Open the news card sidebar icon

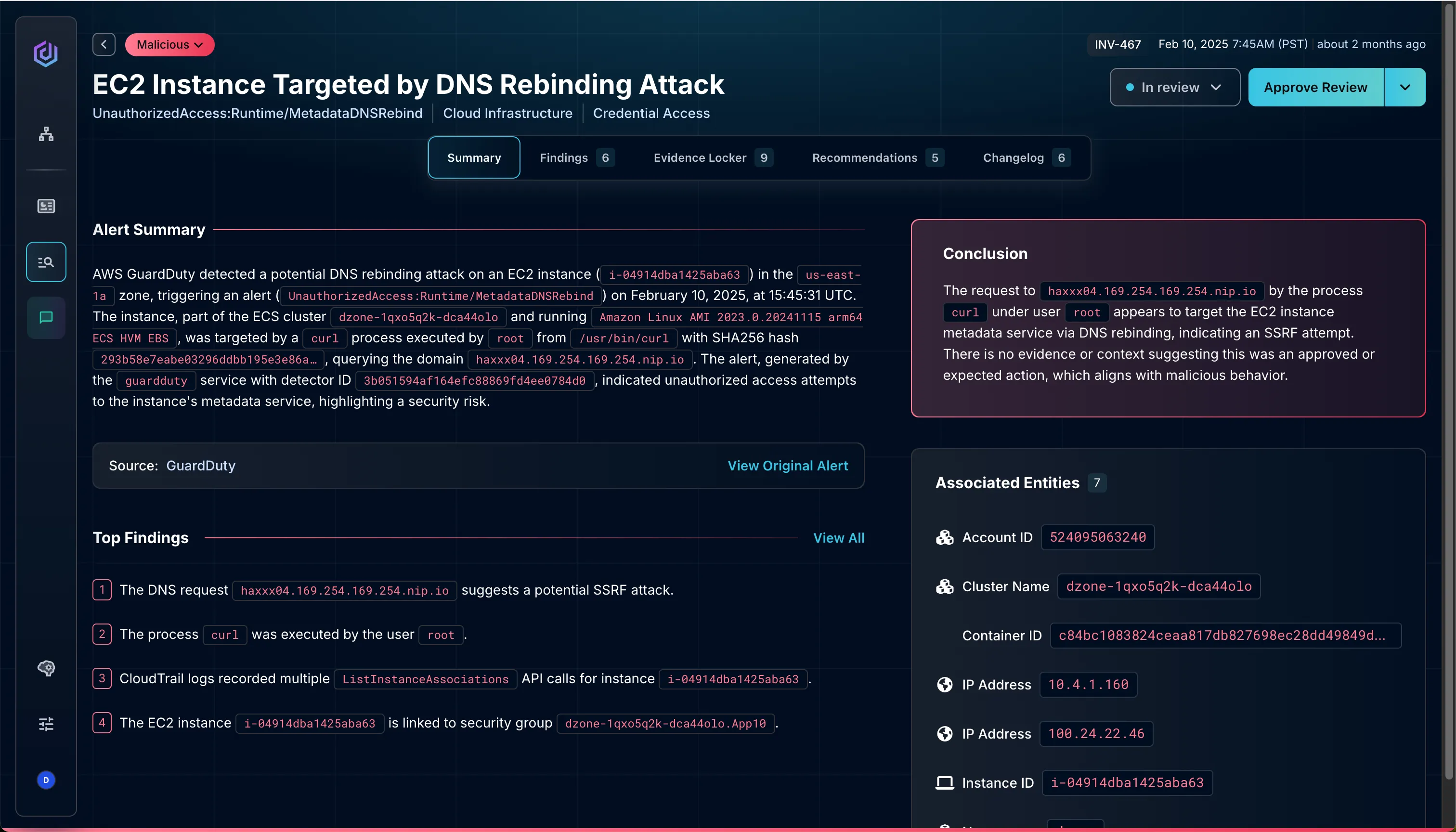(46, 206)
